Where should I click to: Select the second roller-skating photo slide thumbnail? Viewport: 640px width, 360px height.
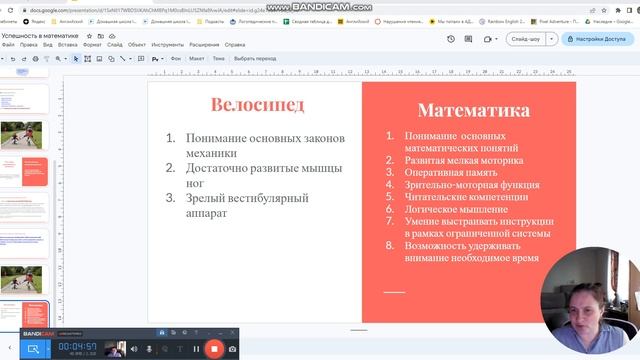coord(21,280)
